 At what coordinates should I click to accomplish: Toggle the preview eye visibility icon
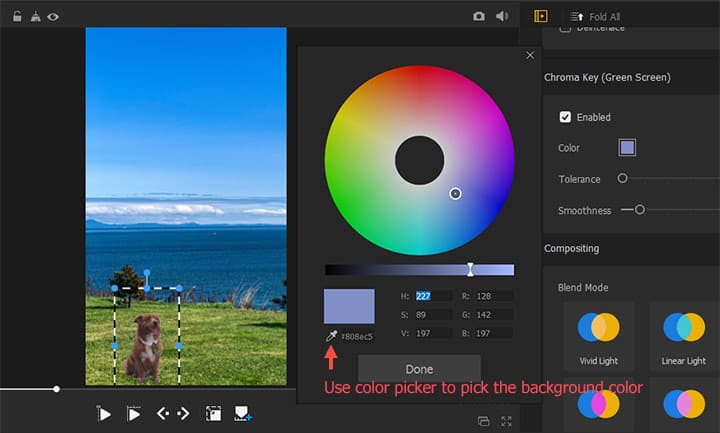tap(53, 17)
